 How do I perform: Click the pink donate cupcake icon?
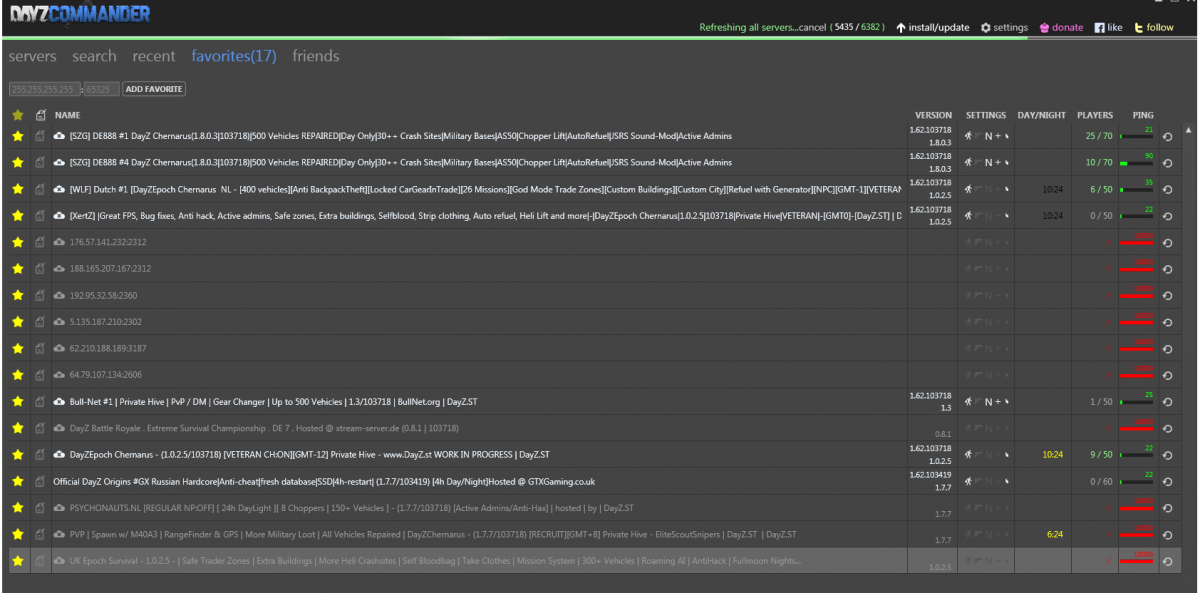click(x=1045, y=28)
